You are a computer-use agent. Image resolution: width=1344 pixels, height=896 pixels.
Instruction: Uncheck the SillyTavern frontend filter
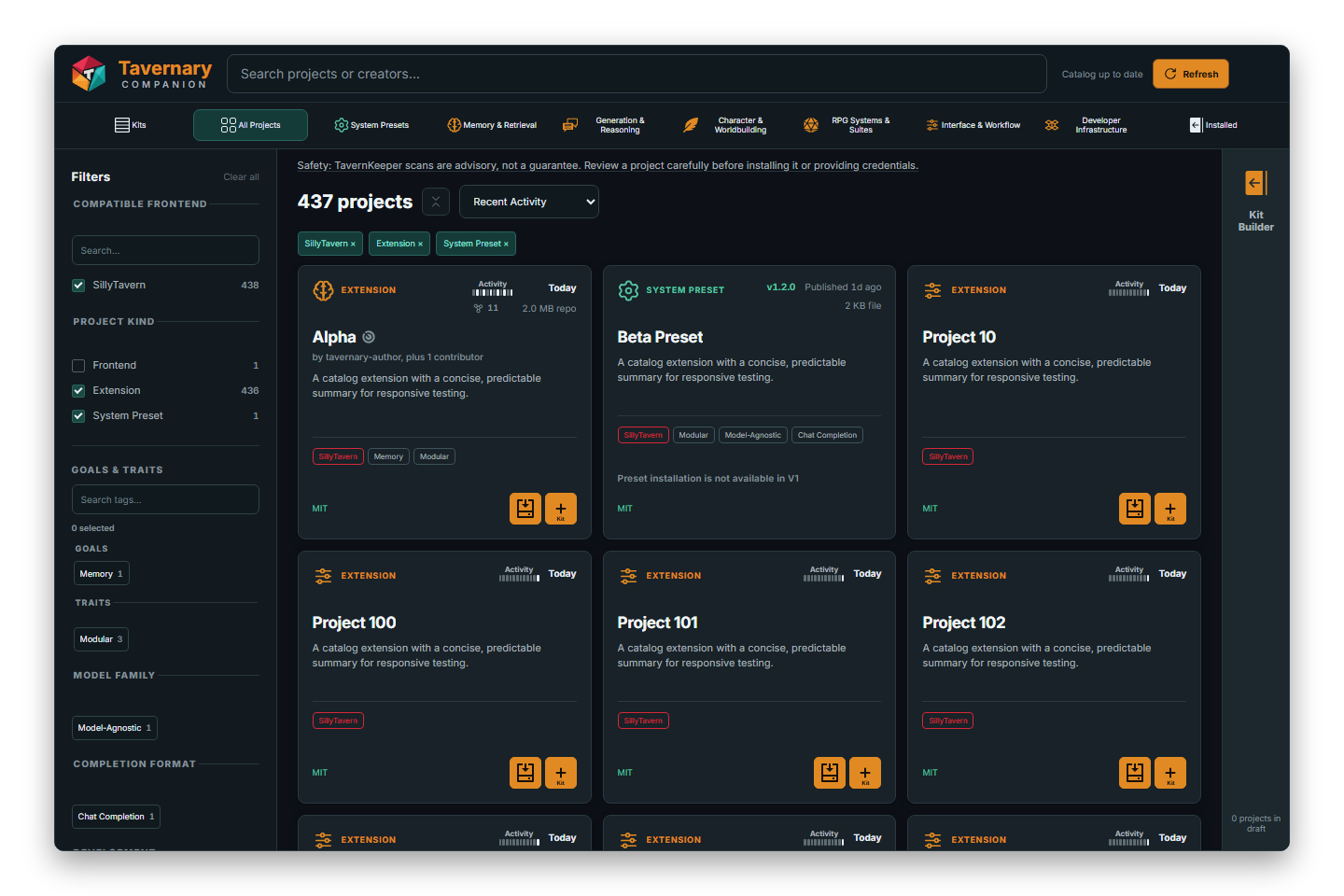pyautogui.click(x=78, y=286)
